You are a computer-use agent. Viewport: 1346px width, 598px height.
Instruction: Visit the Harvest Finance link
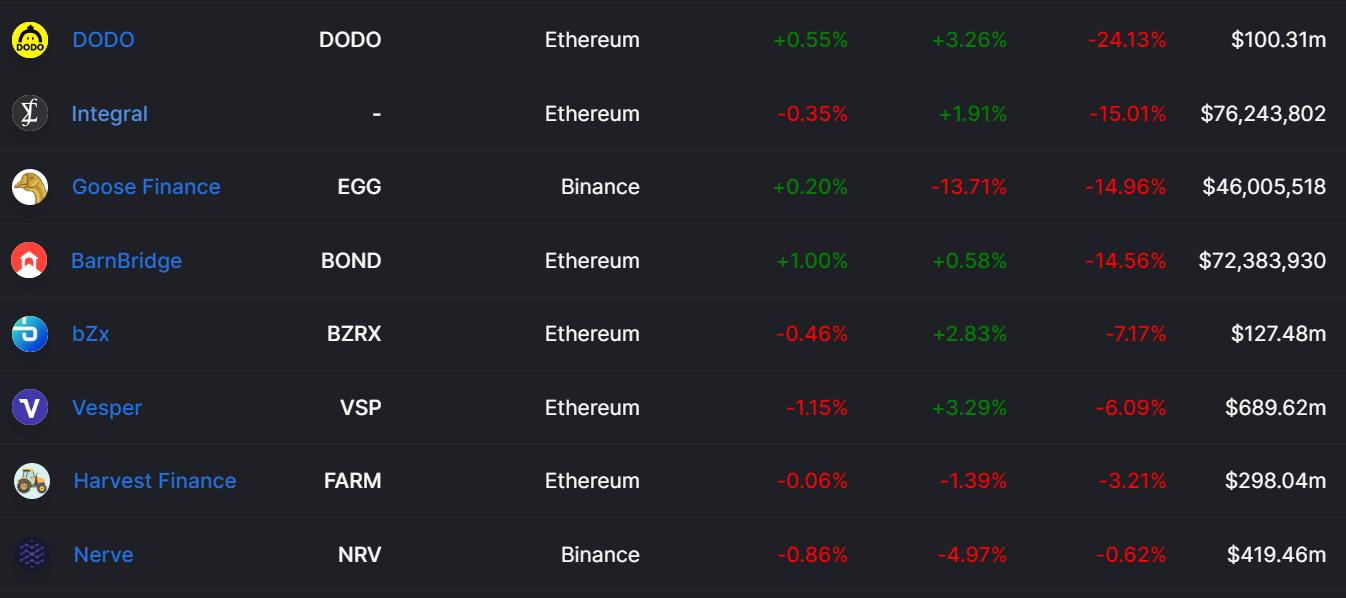[x=155, y=481]
